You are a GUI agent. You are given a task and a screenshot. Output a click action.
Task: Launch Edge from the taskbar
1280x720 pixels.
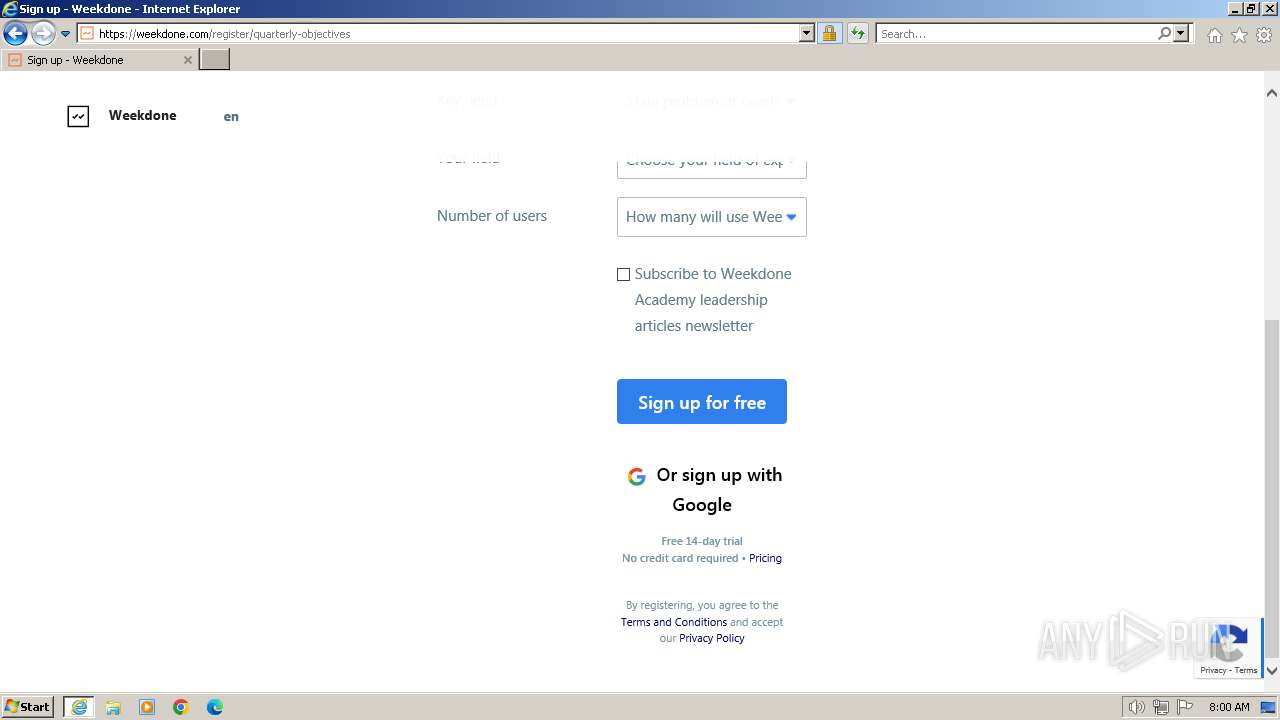click(215, 707)
